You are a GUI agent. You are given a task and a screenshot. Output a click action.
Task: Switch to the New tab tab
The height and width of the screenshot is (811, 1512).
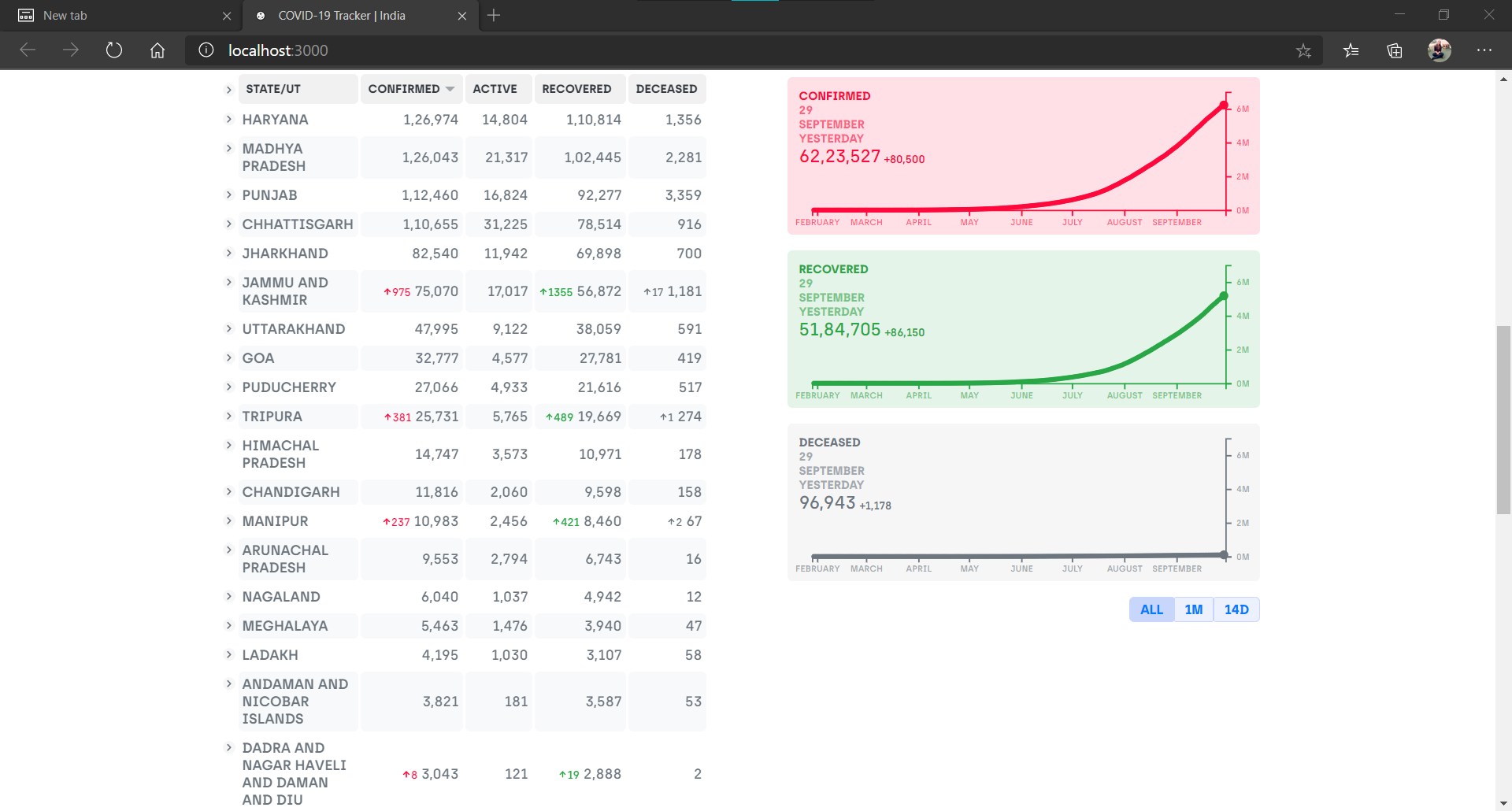(120, 16)
